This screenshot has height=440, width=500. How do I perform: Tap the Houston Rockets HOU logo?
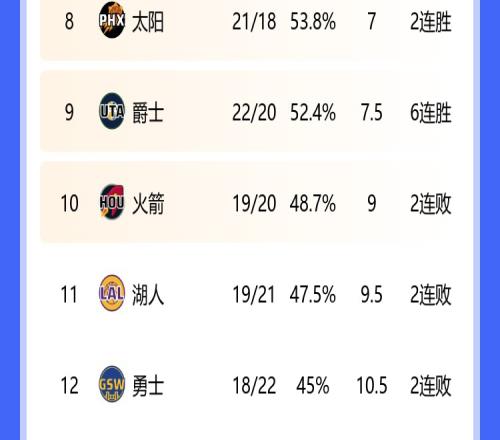click(x=112, y=202)
